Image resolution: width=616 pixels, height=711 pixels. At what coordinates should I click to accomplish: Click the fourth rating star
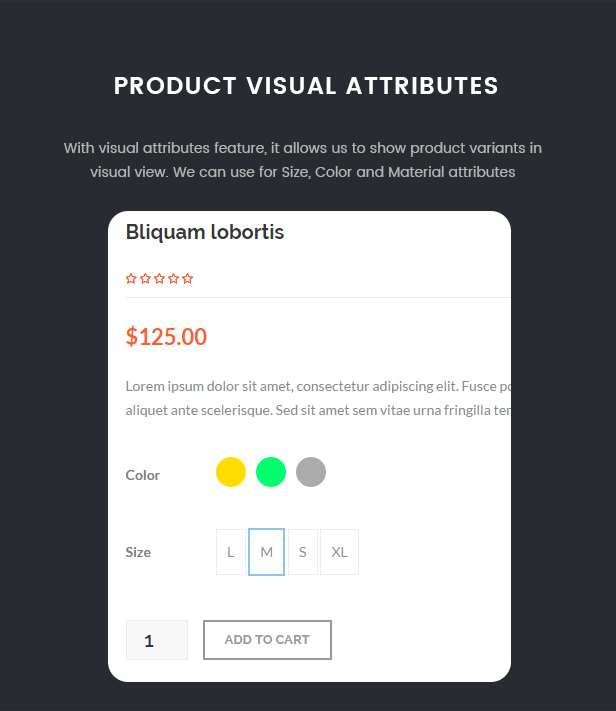click(173, 278)
